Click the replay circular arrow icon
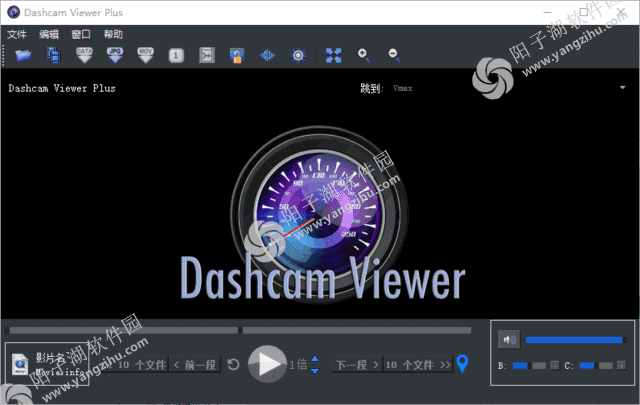The height and width of the screenshot is (405, 640). [233, 364]
